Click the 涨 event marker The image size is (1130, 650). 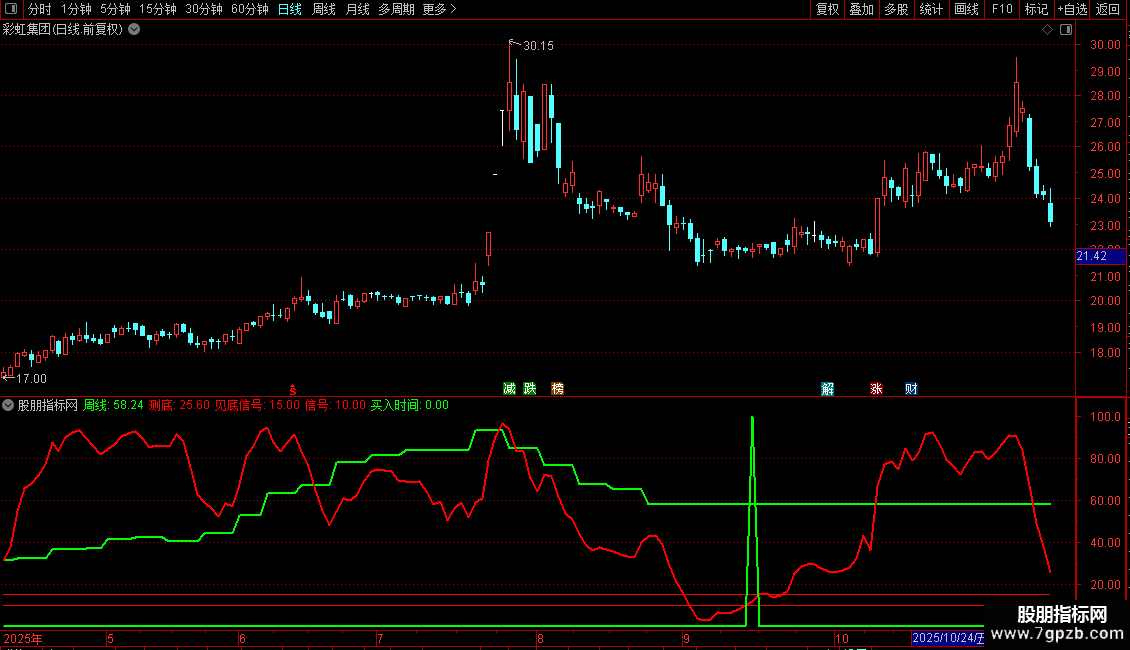tap(876, 388)
